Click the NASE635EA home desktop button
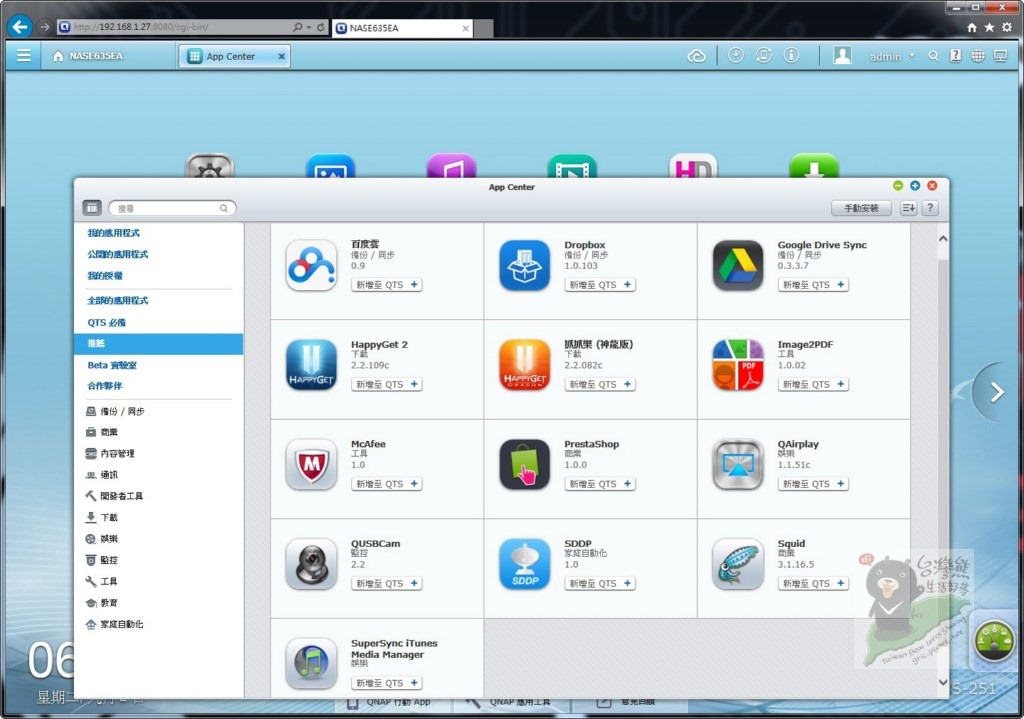The height and width of the screenshot is (719, 1024). click(88, 56)
